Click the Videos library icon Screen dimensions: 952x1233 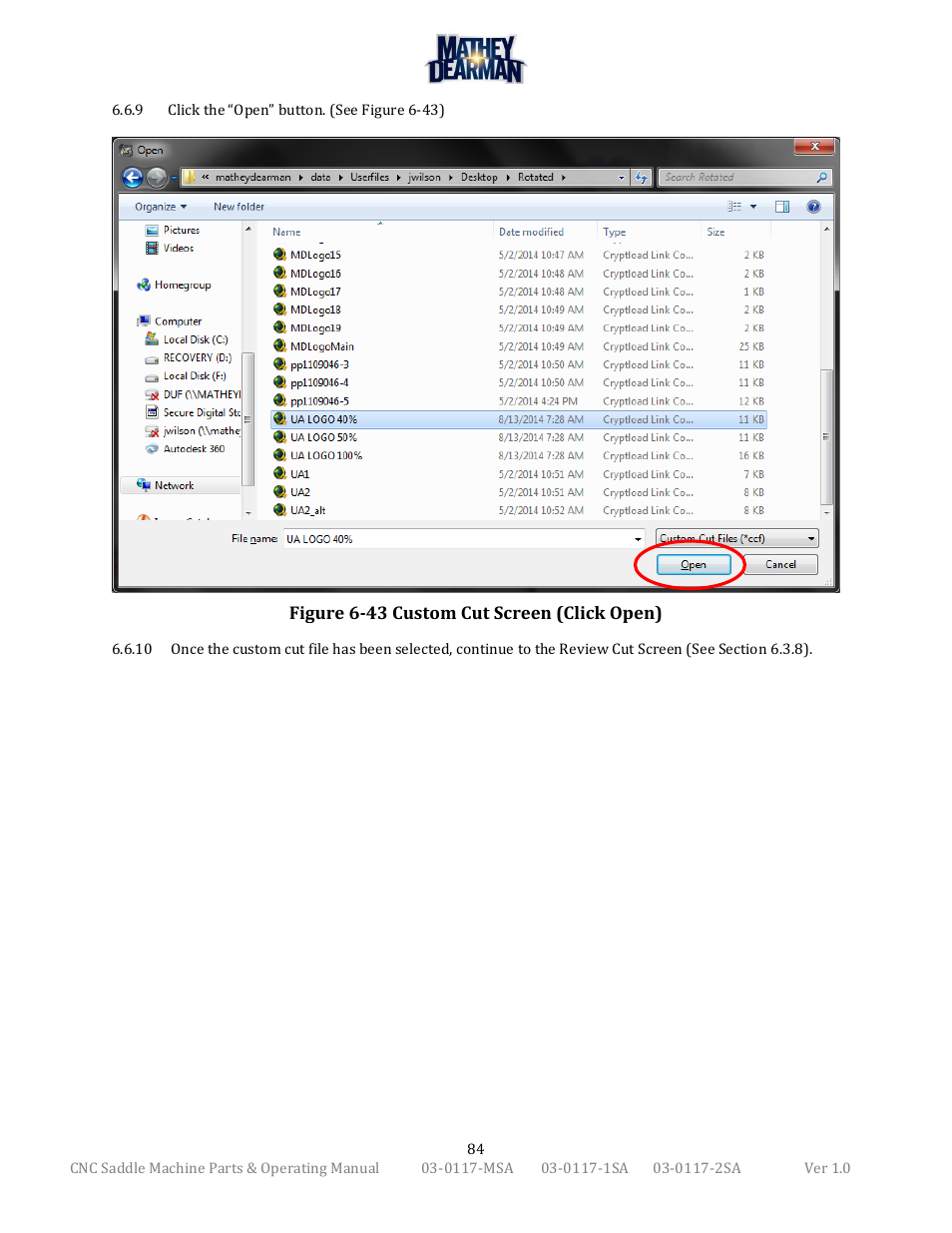tap(152, 249)
